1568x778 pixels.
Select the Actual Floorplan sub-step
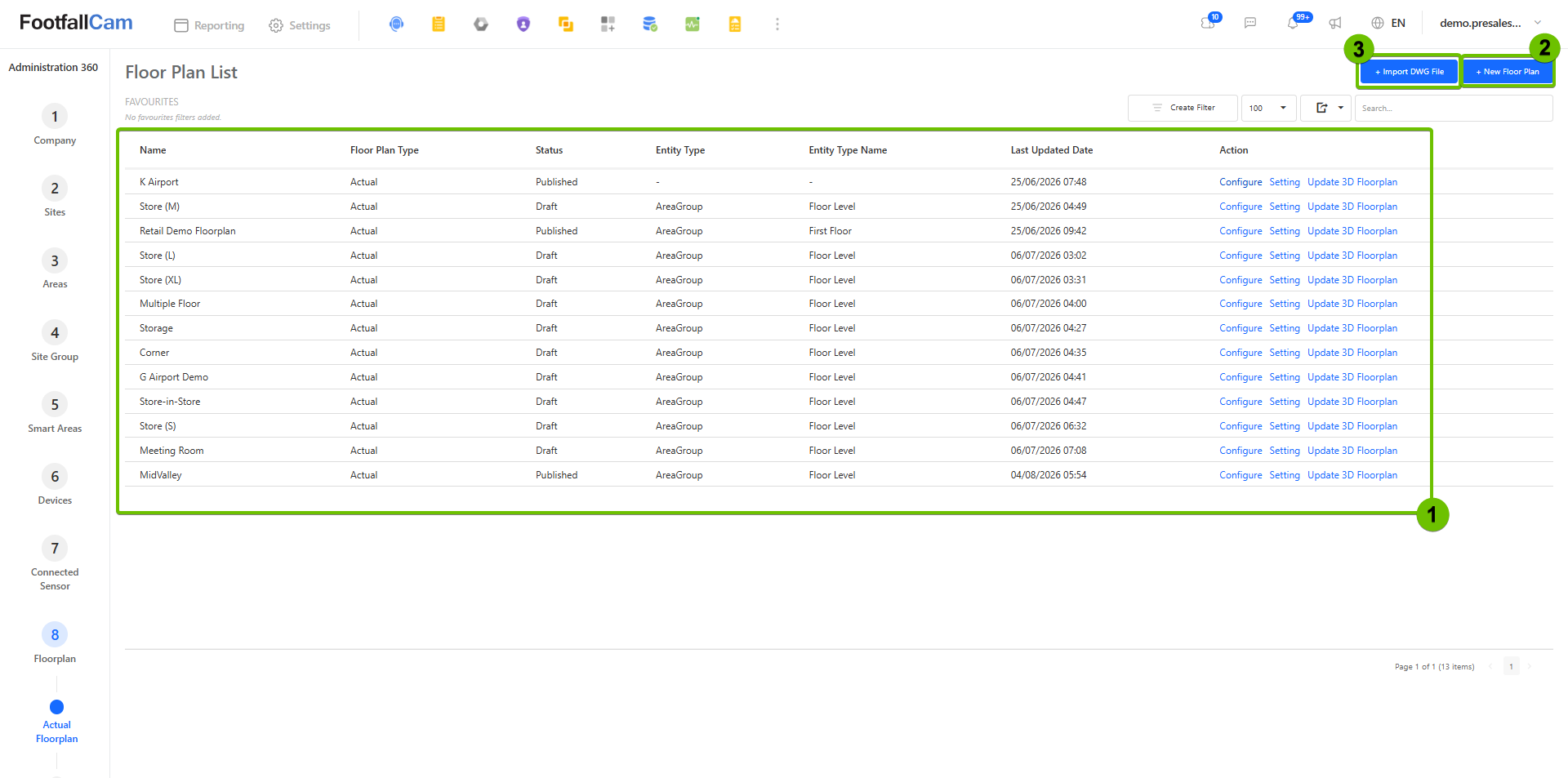56,722
